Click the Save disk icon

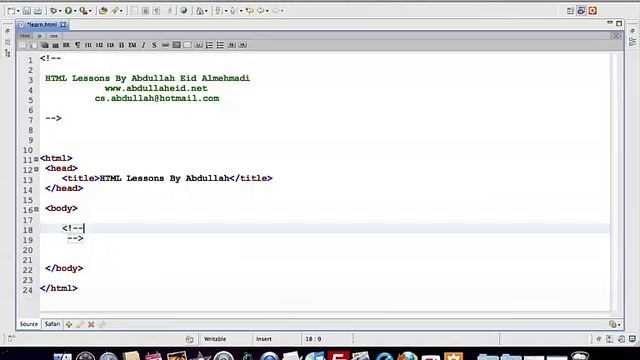[27, 11]
